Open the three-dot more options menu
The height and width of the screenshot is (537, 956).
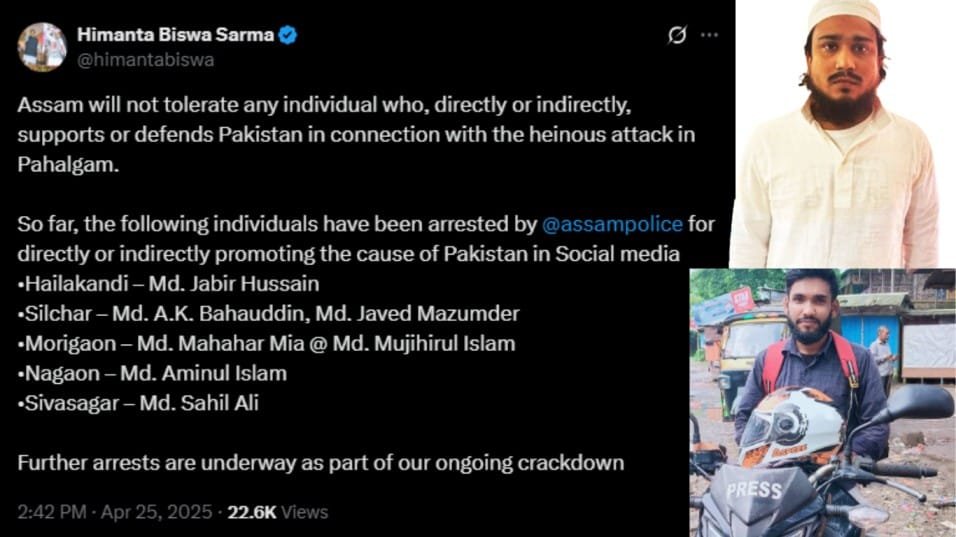(x=709, y=35)
